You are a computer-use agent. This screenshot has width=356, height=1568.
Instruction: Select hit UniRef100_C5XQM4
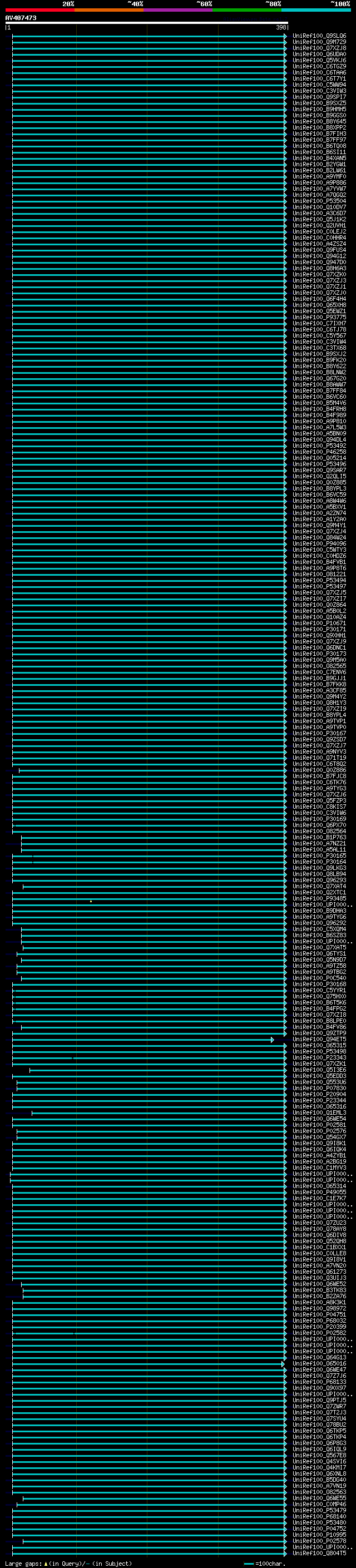click(319, 929)
